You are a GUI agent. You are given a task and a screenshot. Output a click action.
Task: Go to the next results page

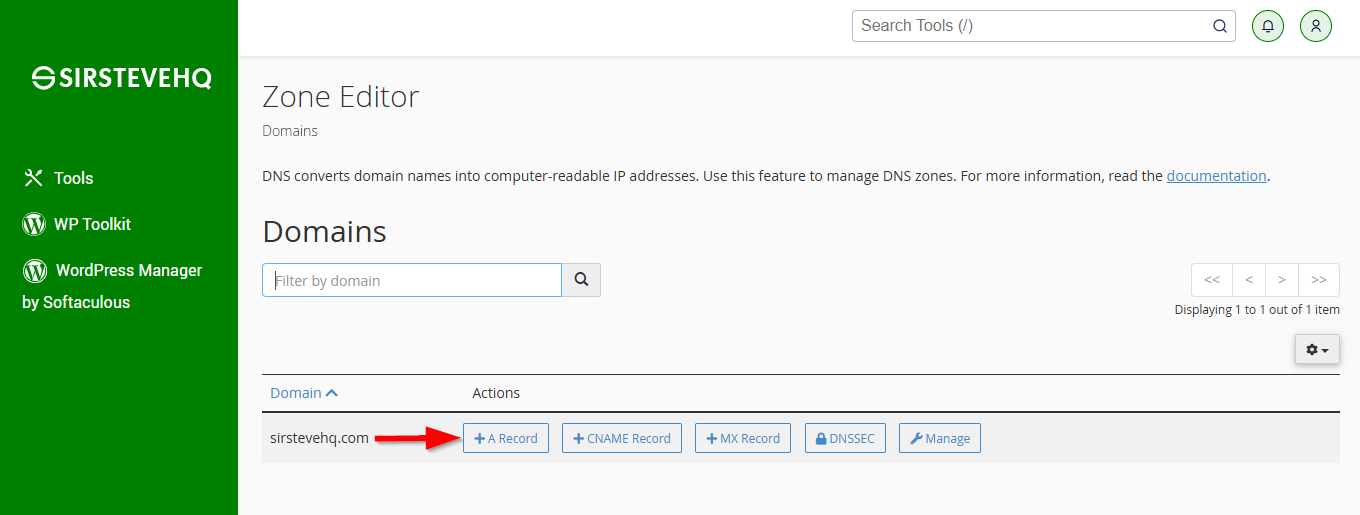[x=1282, y=280]
